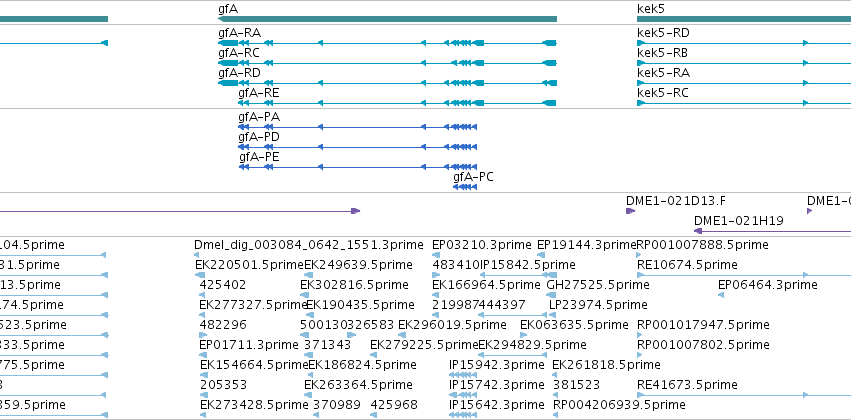The image size is (851, 420).
Task: Click the GH27525.5prime EST label
Action: [598, 285]
